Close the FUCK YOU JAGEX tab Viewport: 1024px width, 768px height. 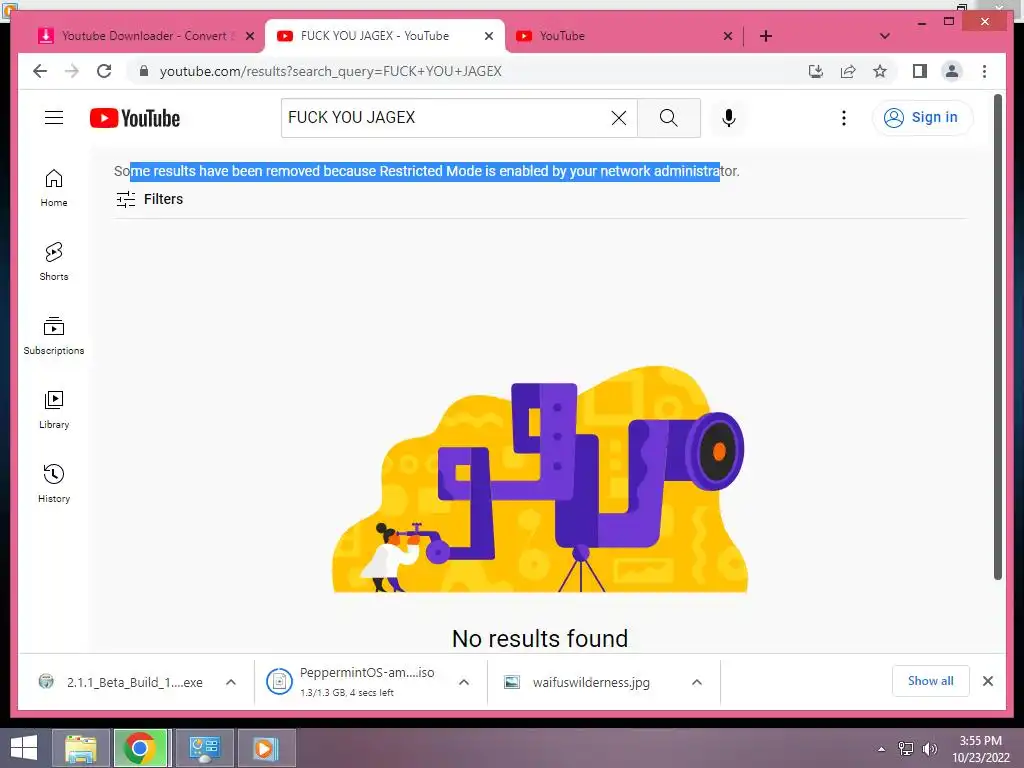point(488,36)
